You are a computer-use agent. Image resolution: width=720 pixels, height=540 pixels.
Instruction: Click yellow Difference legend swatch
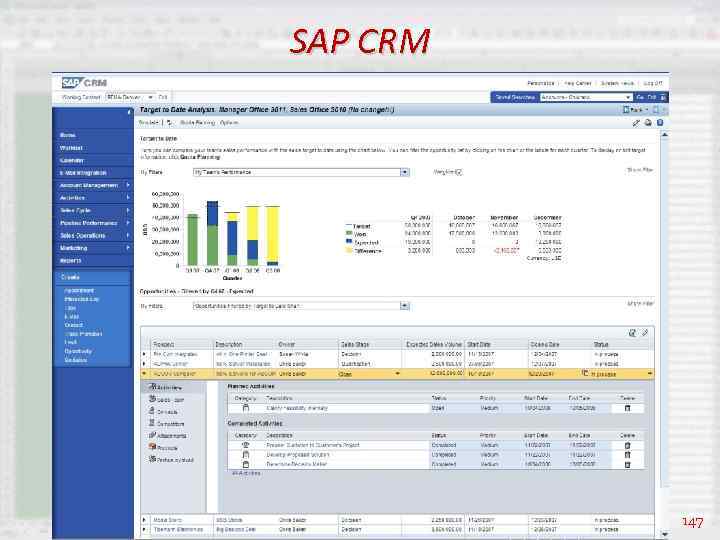point(349,250)
